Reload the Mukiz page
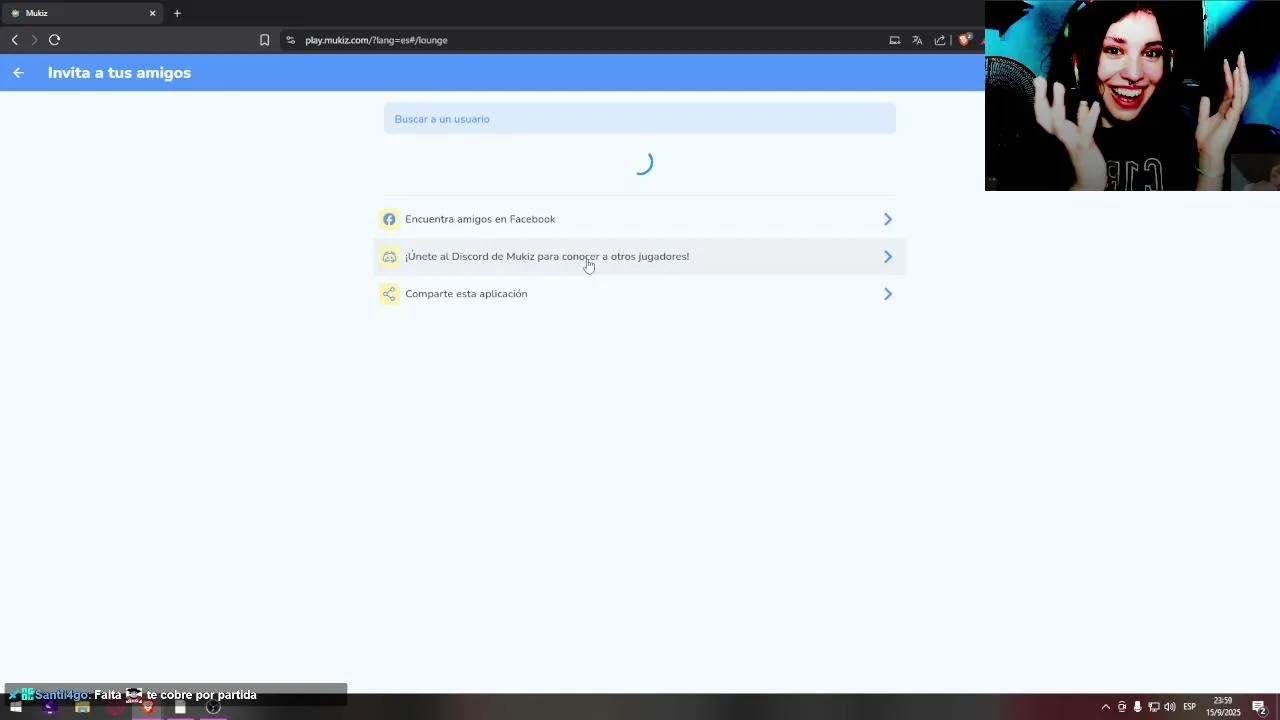Image resolution: width=1280 pixels, height=720 pixels. pos(54,40)
